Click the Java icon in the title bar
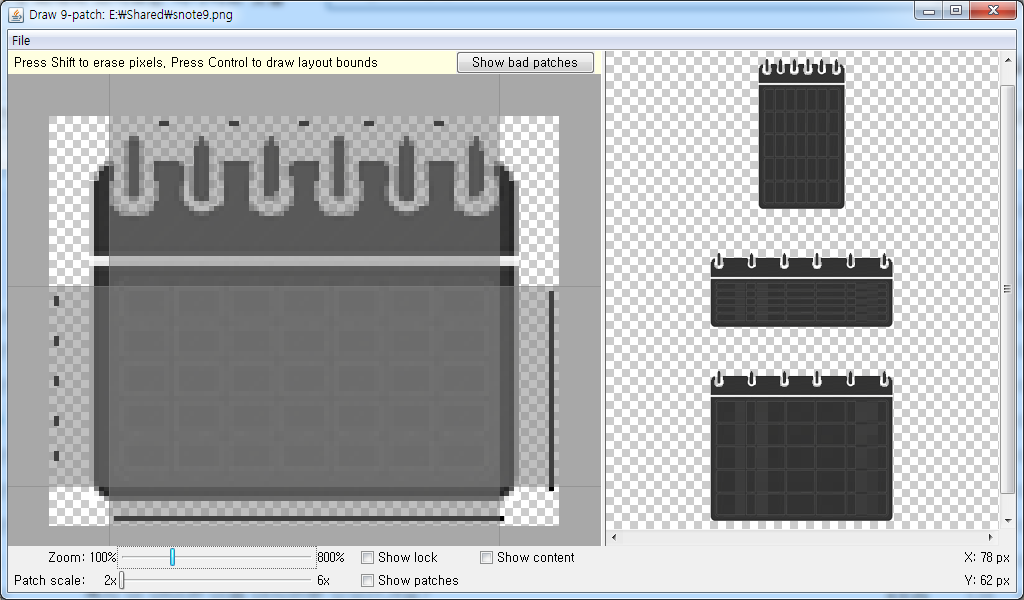 tap(17, 11)
